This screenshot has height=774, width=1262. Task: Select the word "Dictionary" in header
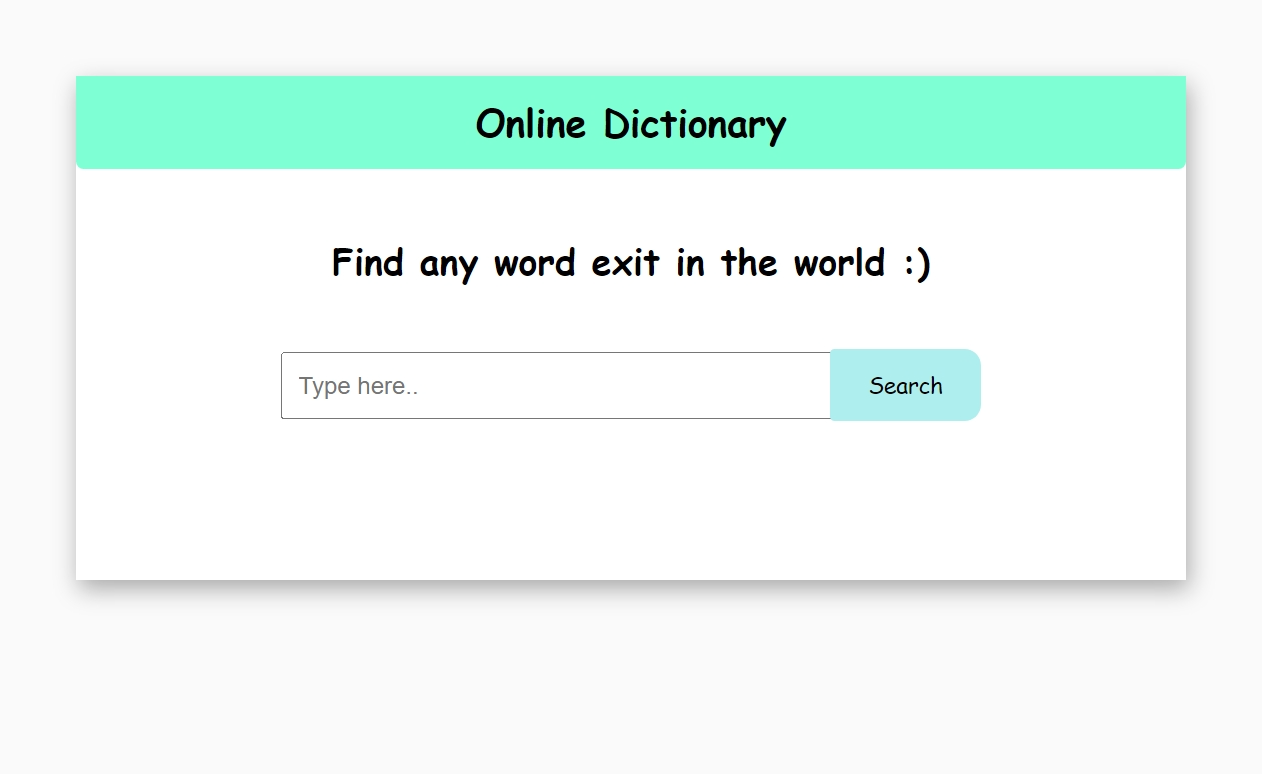694,124
